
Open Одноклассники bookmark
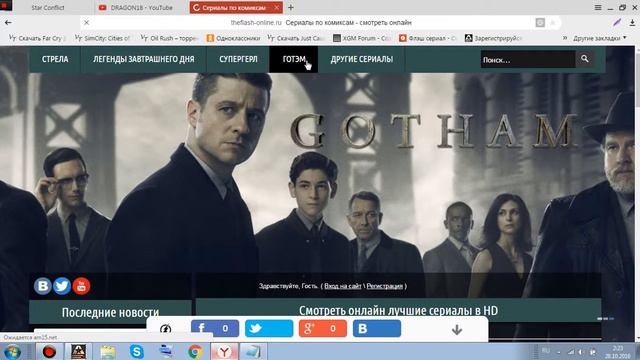click(x=233, y=38)
